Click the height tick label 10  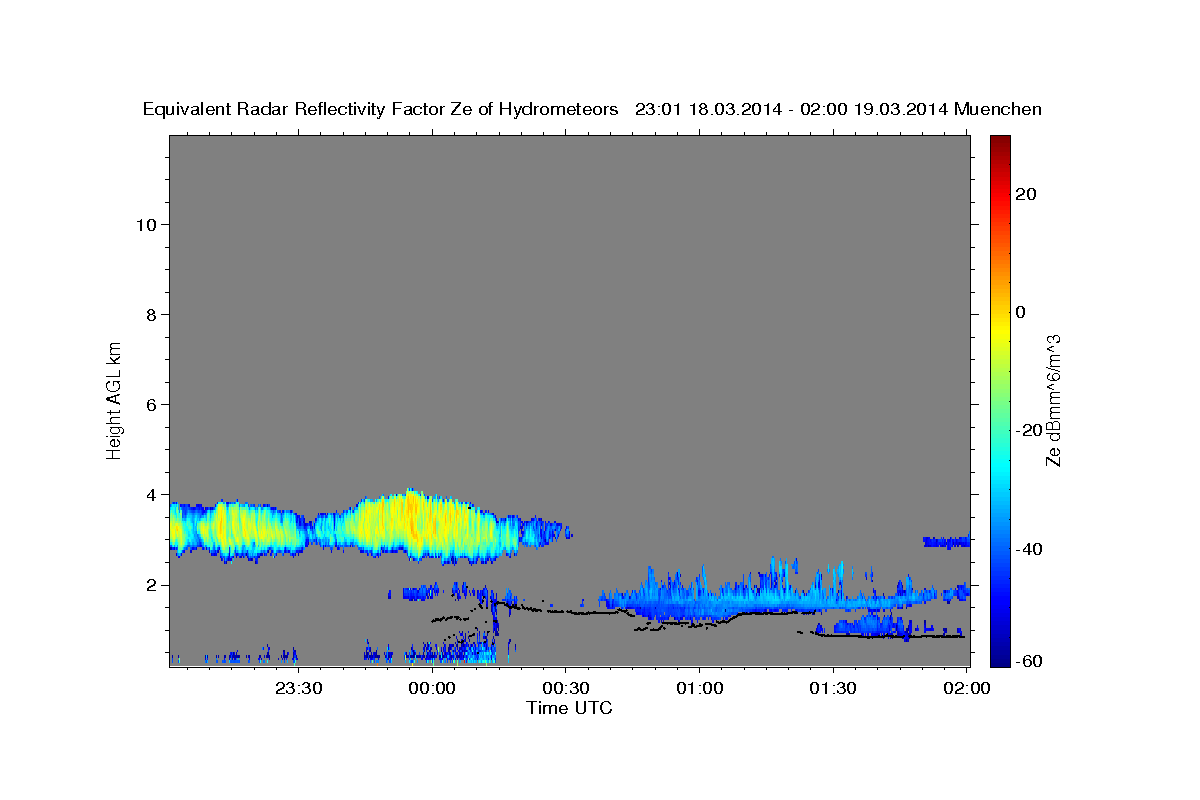[145, 225]
